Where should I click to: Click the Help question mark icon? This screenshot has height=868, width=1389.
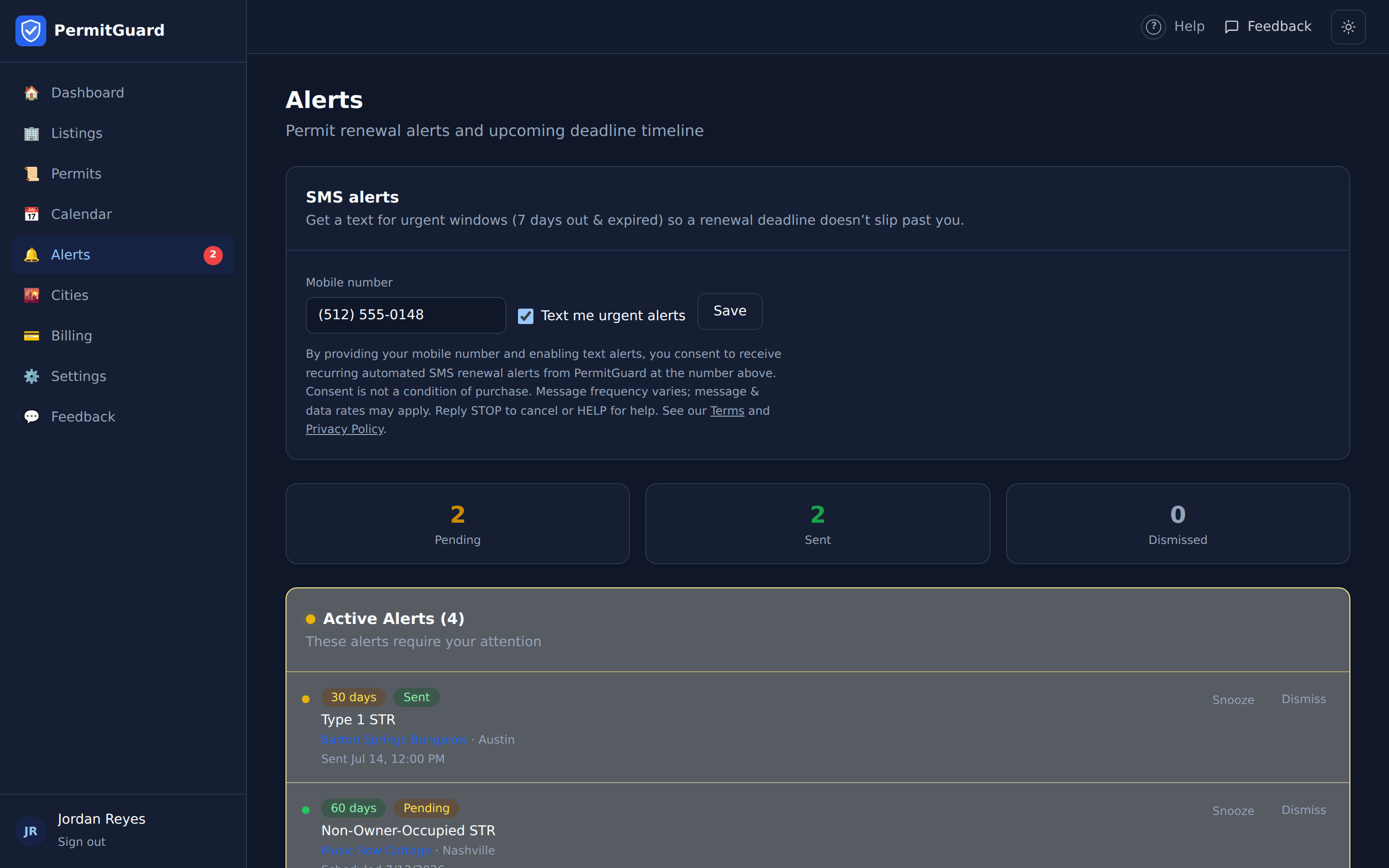click(1153, 27)
